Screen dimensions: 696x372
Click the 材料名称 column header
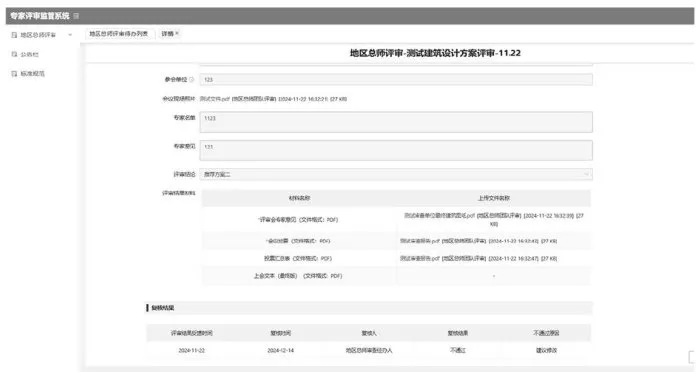pyautogui.click(x=299, y=198)
